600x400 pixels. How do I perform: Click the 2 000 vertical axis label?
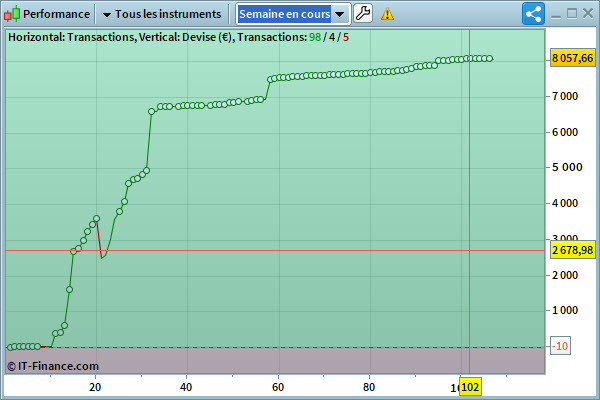[x=565, y=275]
